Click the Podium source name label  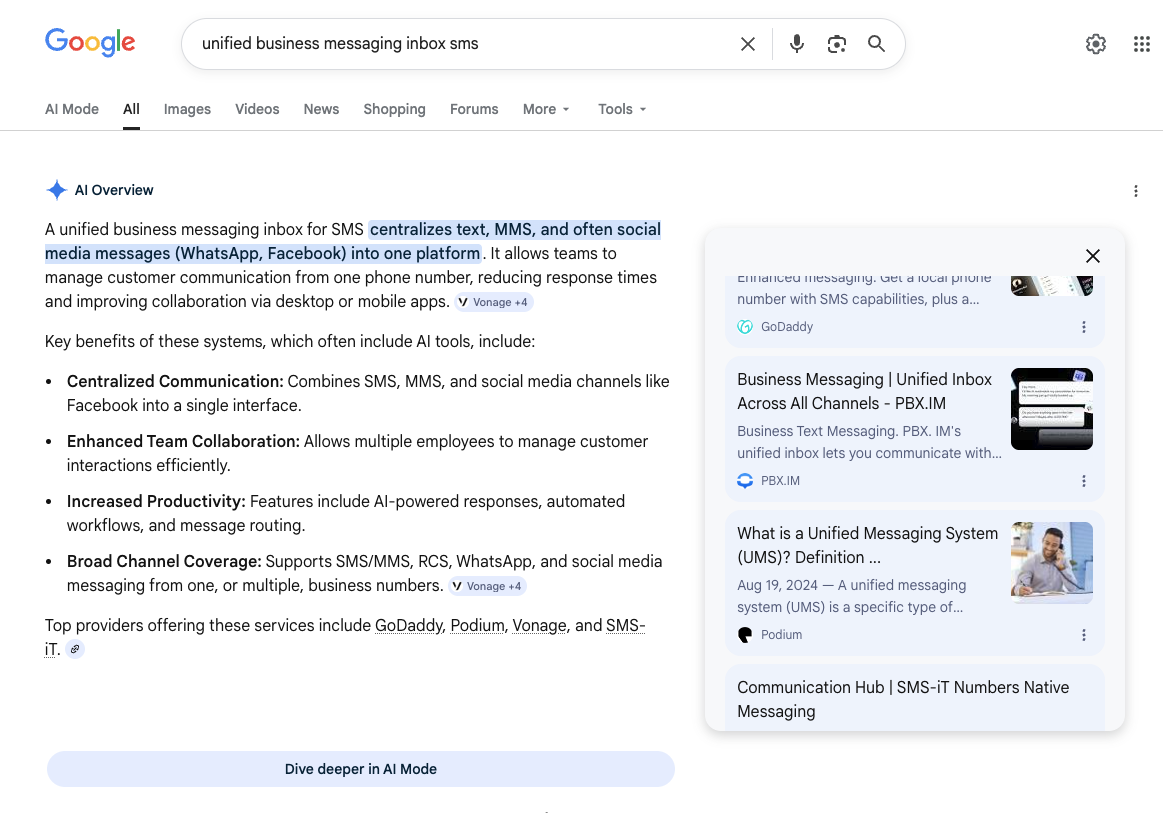[781, 635]
